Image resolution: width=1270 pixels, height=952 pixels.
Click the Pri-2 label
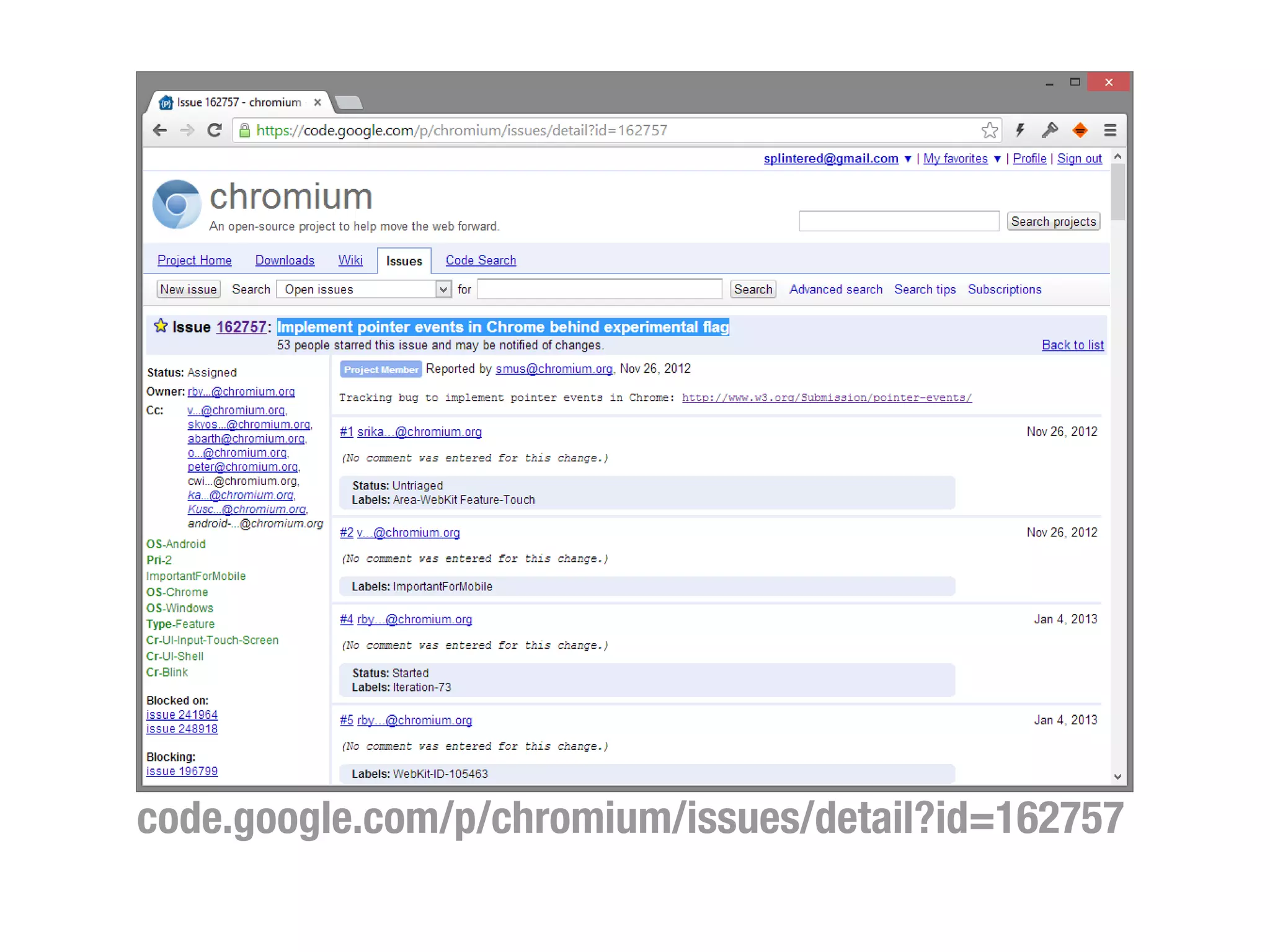coord(159,561)
